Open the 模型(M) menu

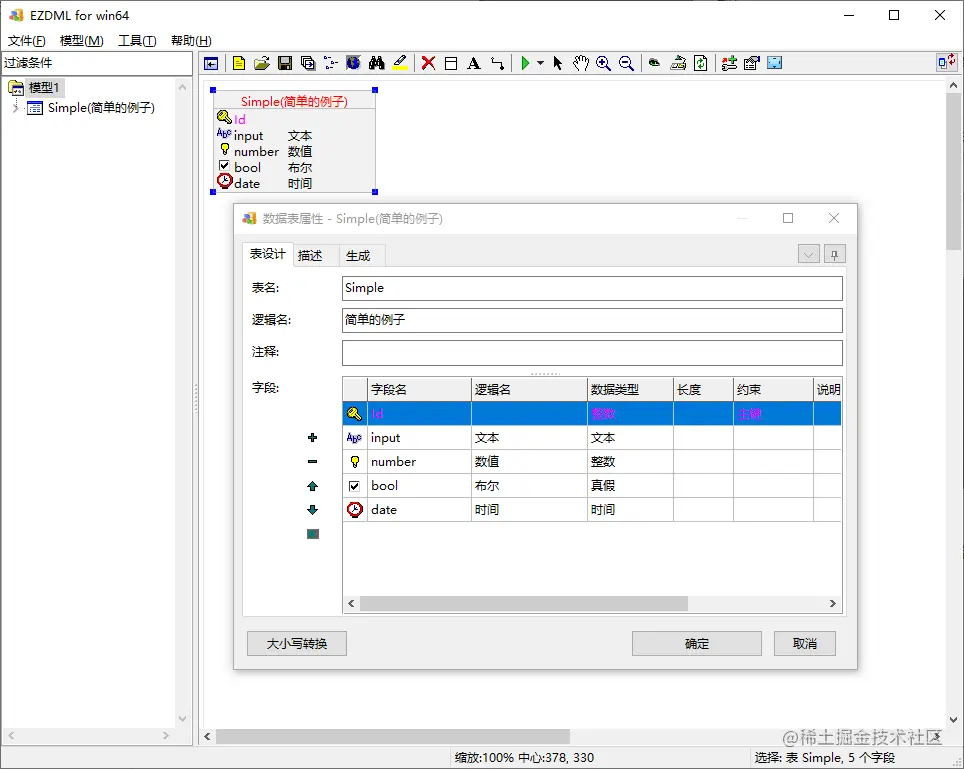click(x=81, y=41)
